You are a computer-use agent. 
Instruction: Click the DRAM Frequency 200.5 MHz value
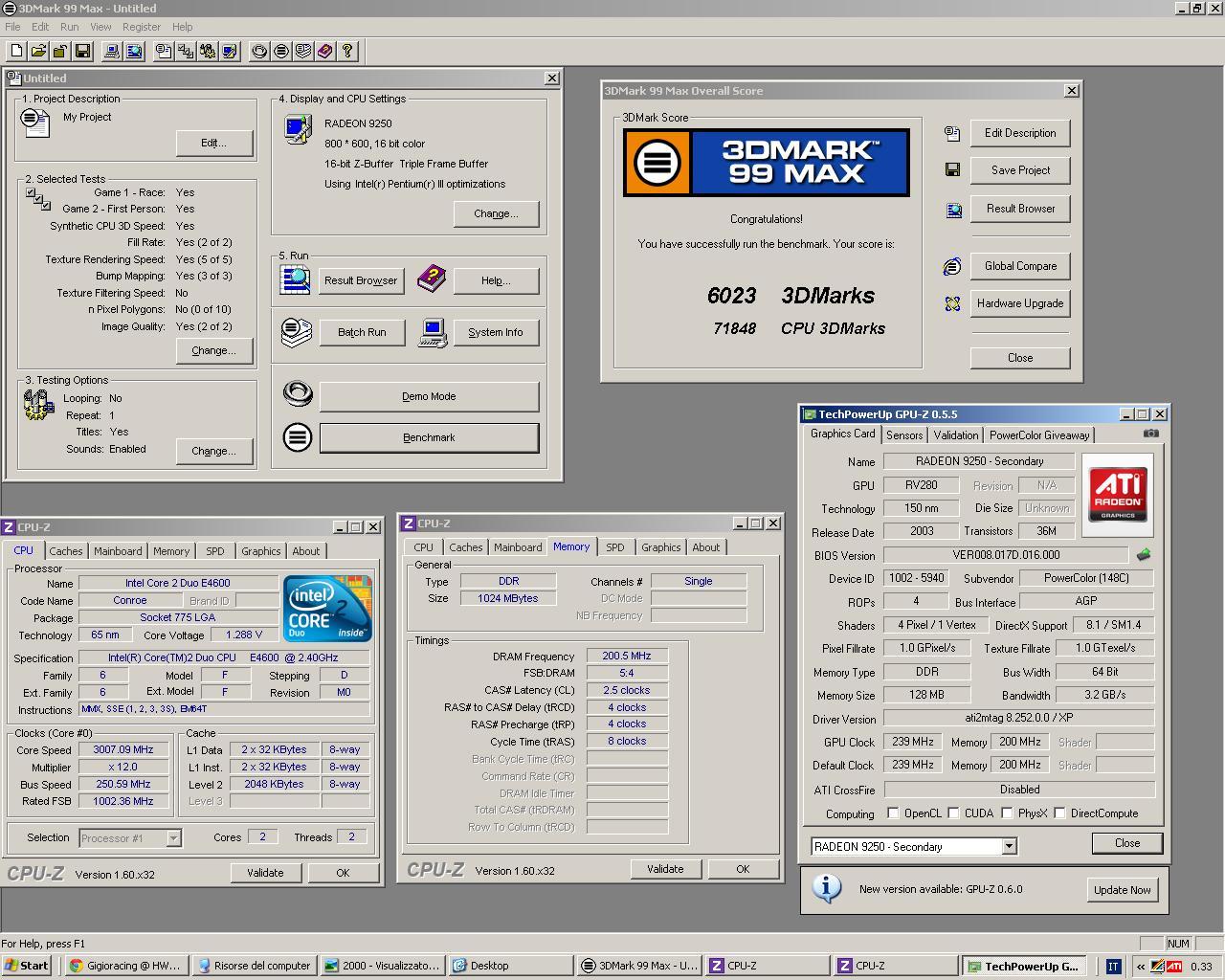(x=627, y=657)
